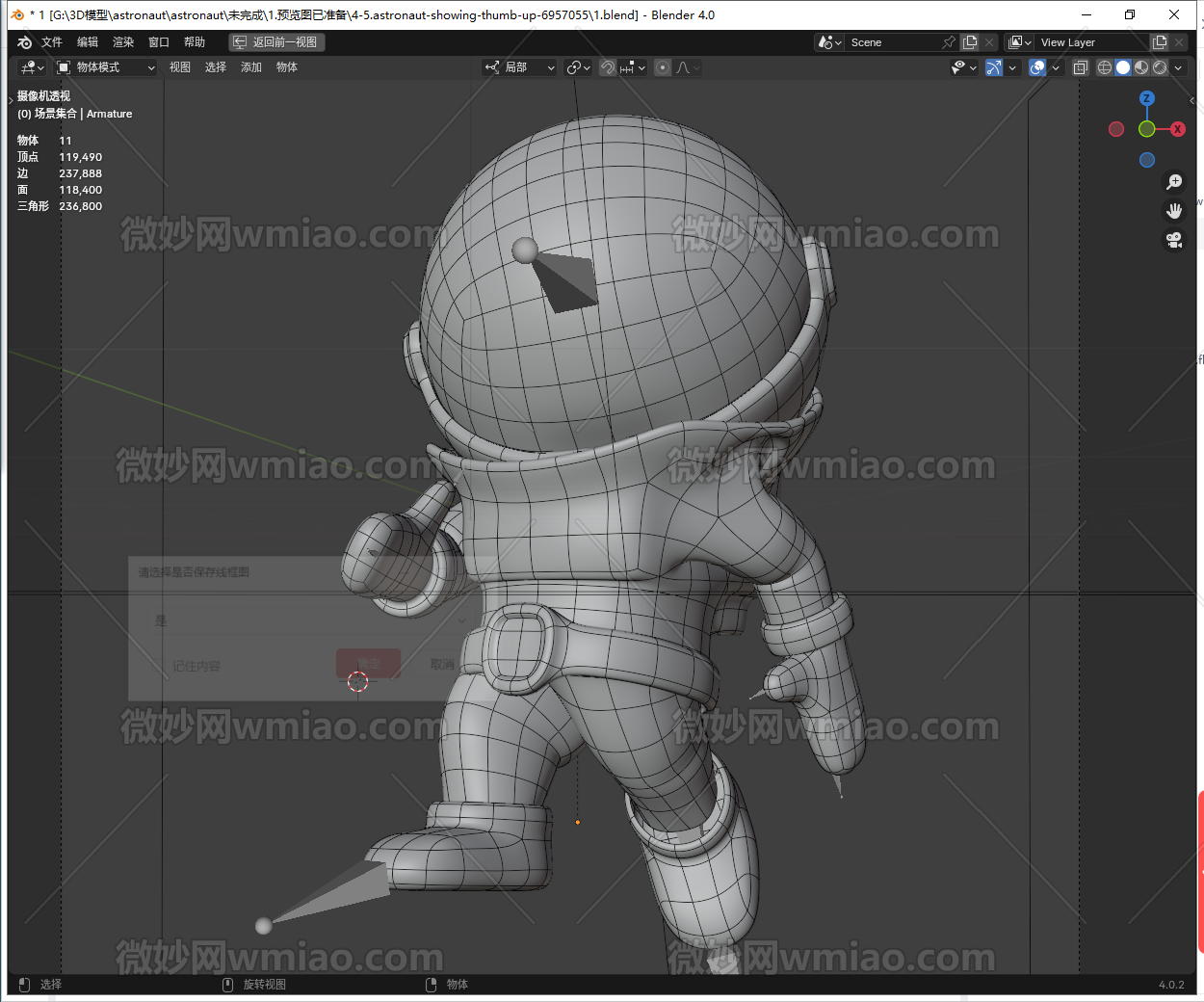Screen dimensions: 1204x1002
Task: Switch to rendered shading
Action: 1160,67
